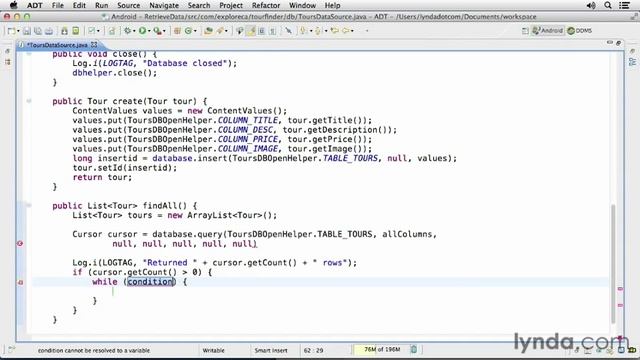Toggle the Show Whitespace Characters icon
Viewport: 640px width, 360px height.
[273, 31]
